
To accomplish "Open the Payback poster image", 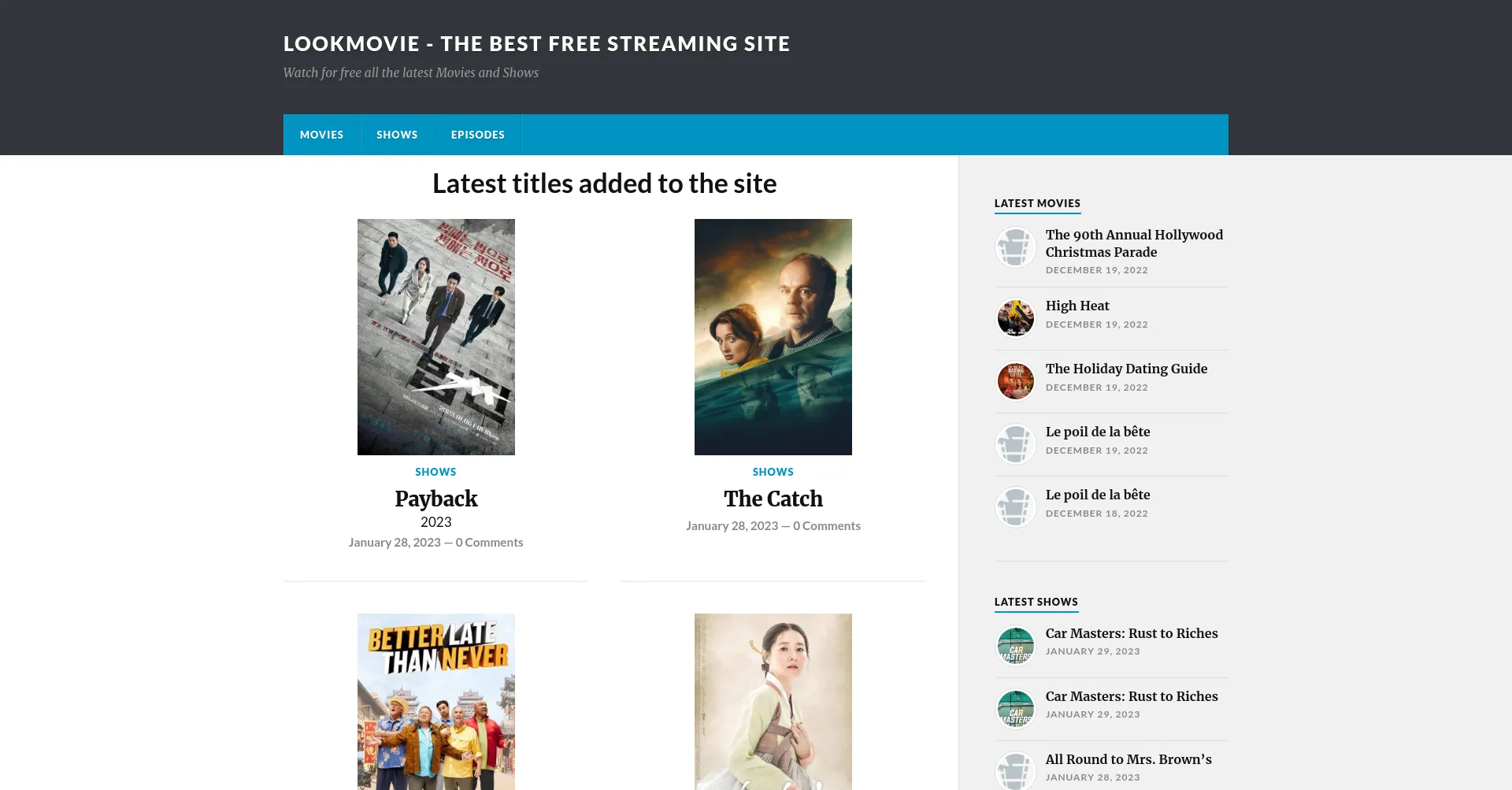I will [x=436, y=337].
